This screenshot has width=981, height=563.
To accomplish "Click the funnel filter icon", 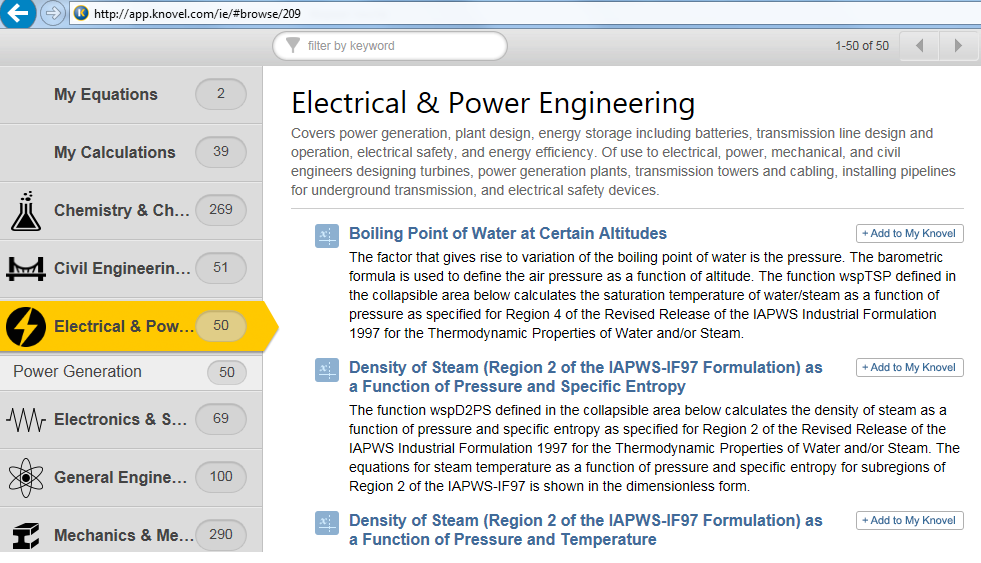I will (x=293, y=46).
